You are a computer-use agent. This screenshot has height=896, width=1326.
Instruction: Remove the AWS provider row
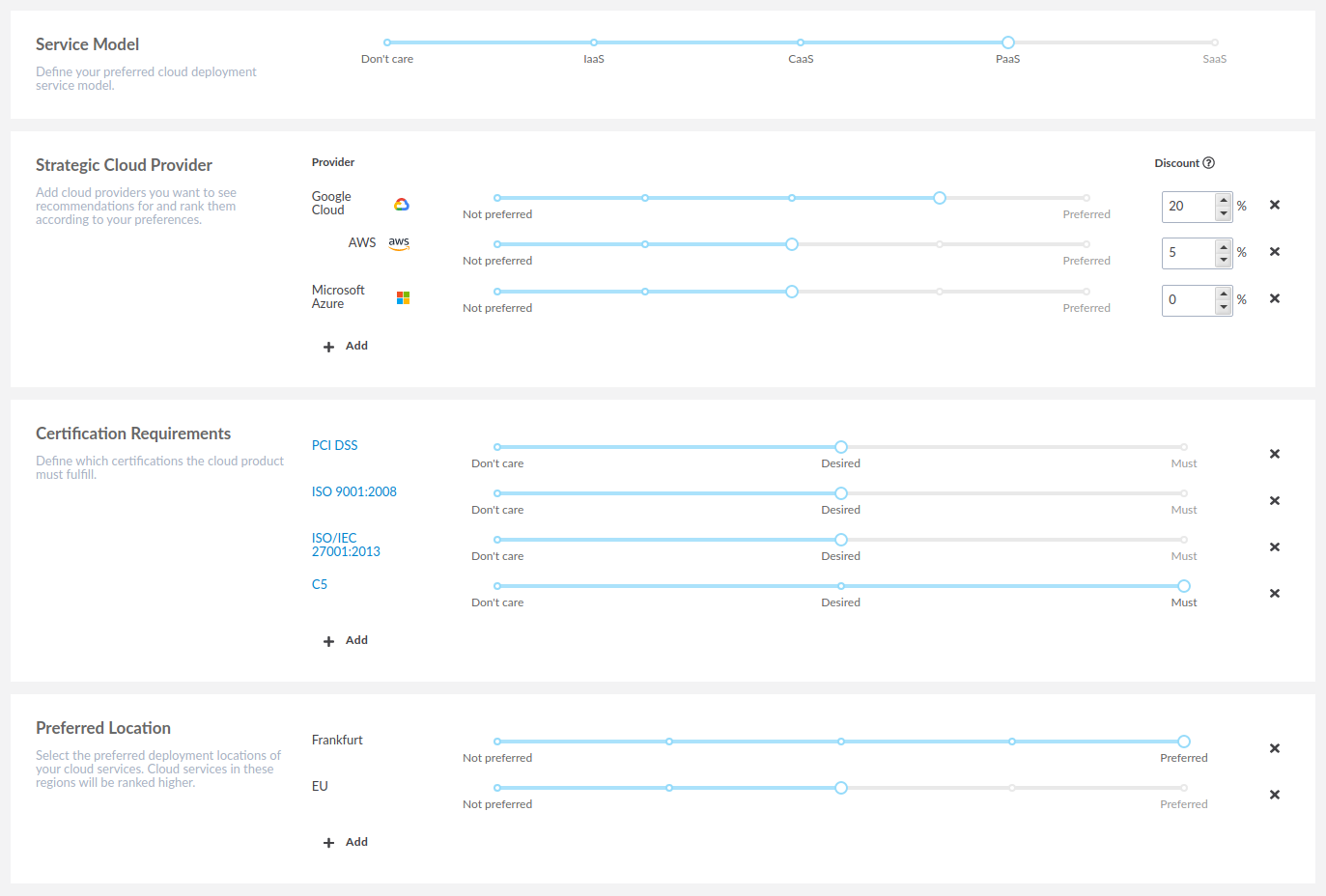click(x=1274, y=252)
